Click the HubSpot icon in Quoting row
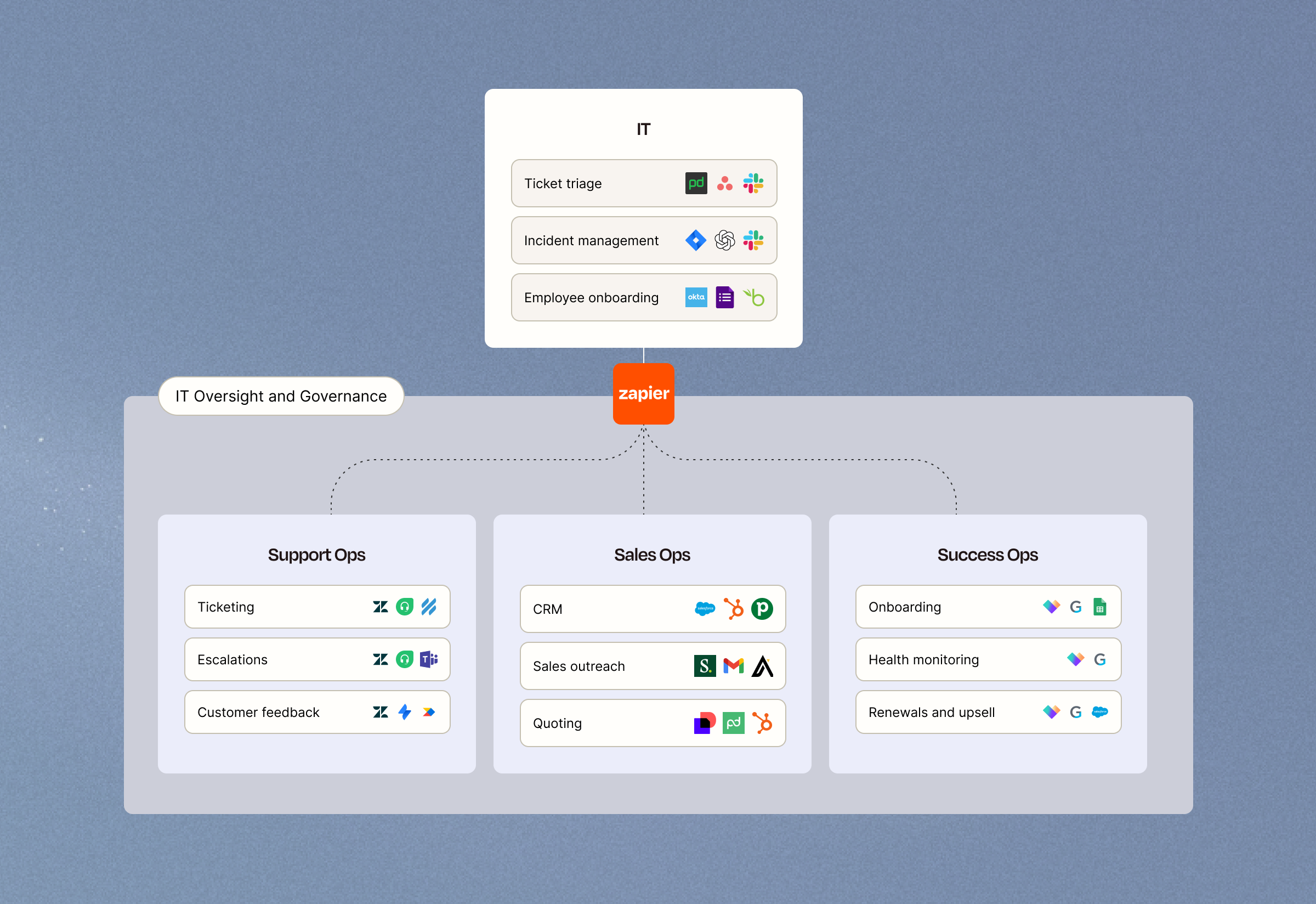Viewport: 1316px width, 904px height. [762, 723]
